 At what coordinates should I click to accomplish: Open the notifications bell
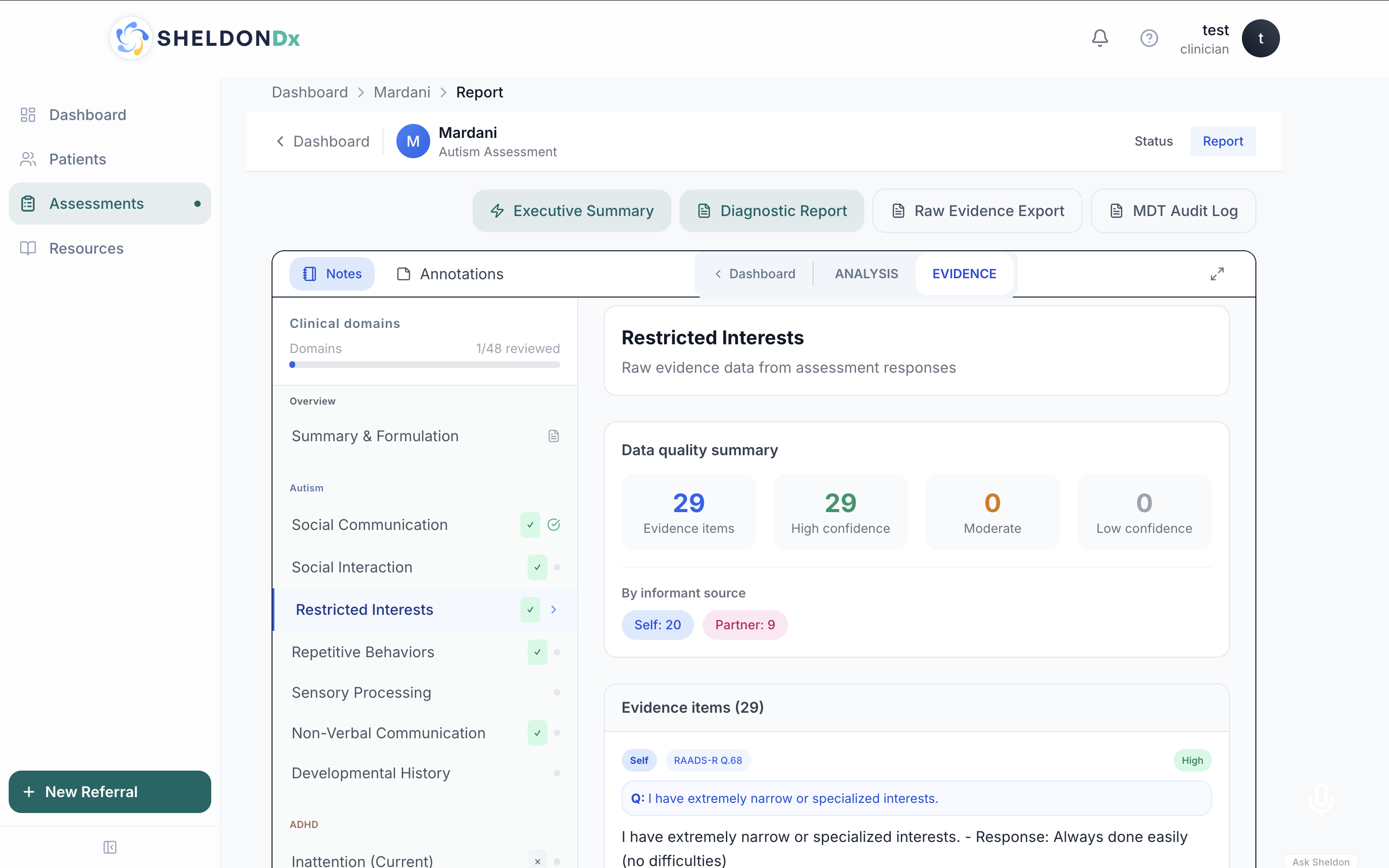click(x=1100, y=38)
